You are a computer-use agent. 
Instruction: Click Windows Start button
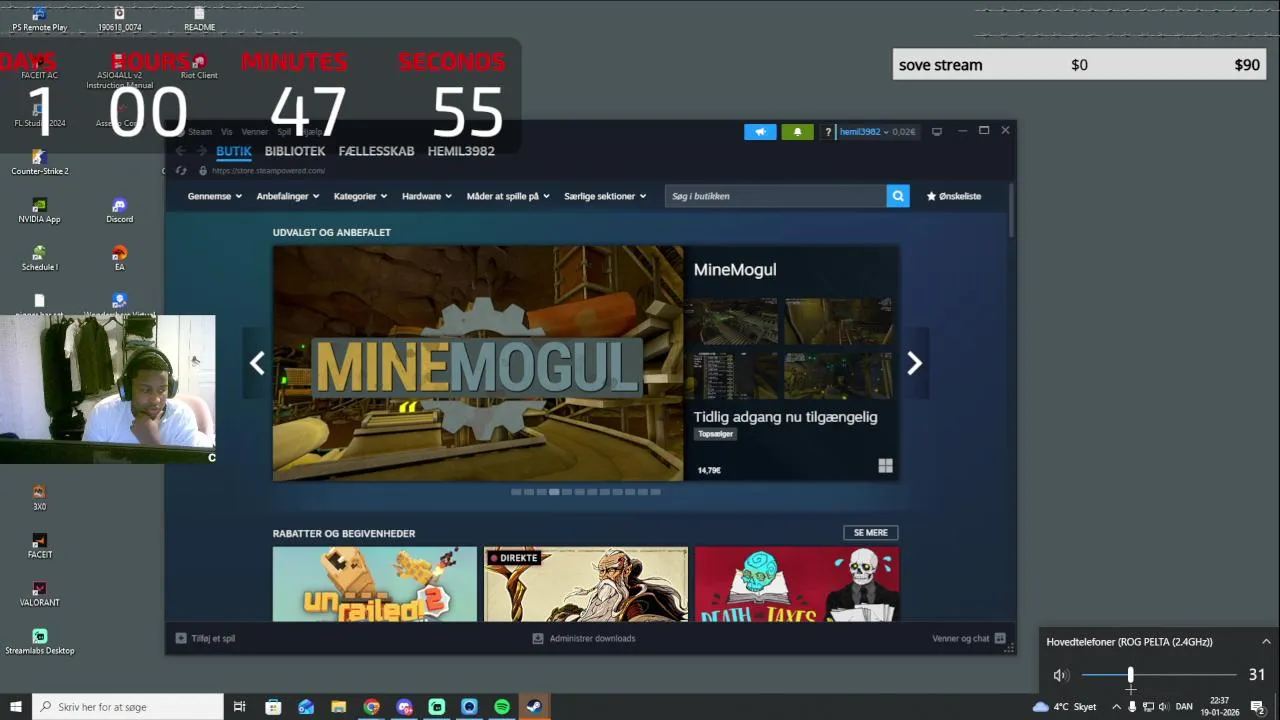[x=15, y=707]
